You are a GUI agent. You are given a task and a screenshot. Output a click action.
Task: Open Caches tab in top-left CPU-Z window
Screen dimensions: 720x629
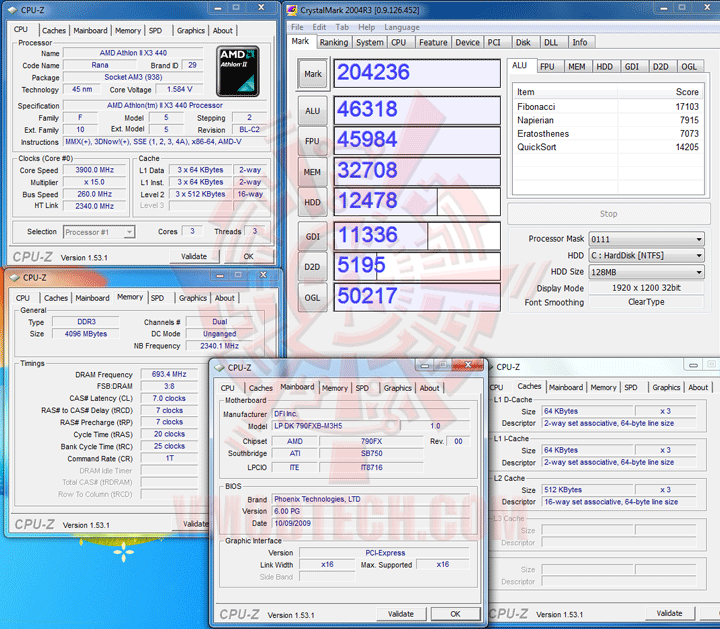click(54, 30)
